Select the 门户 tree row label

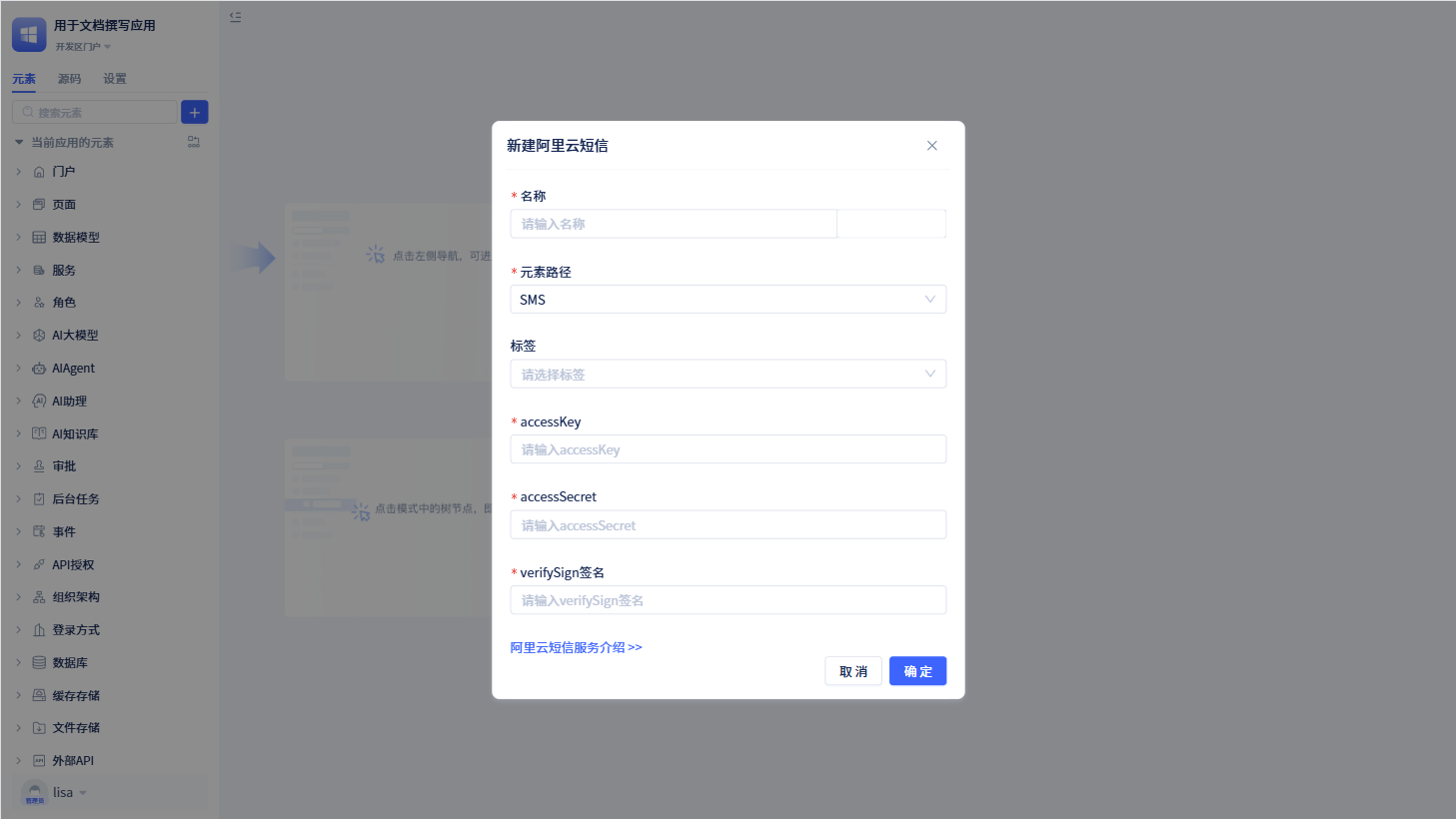click(x=64, y=172)
